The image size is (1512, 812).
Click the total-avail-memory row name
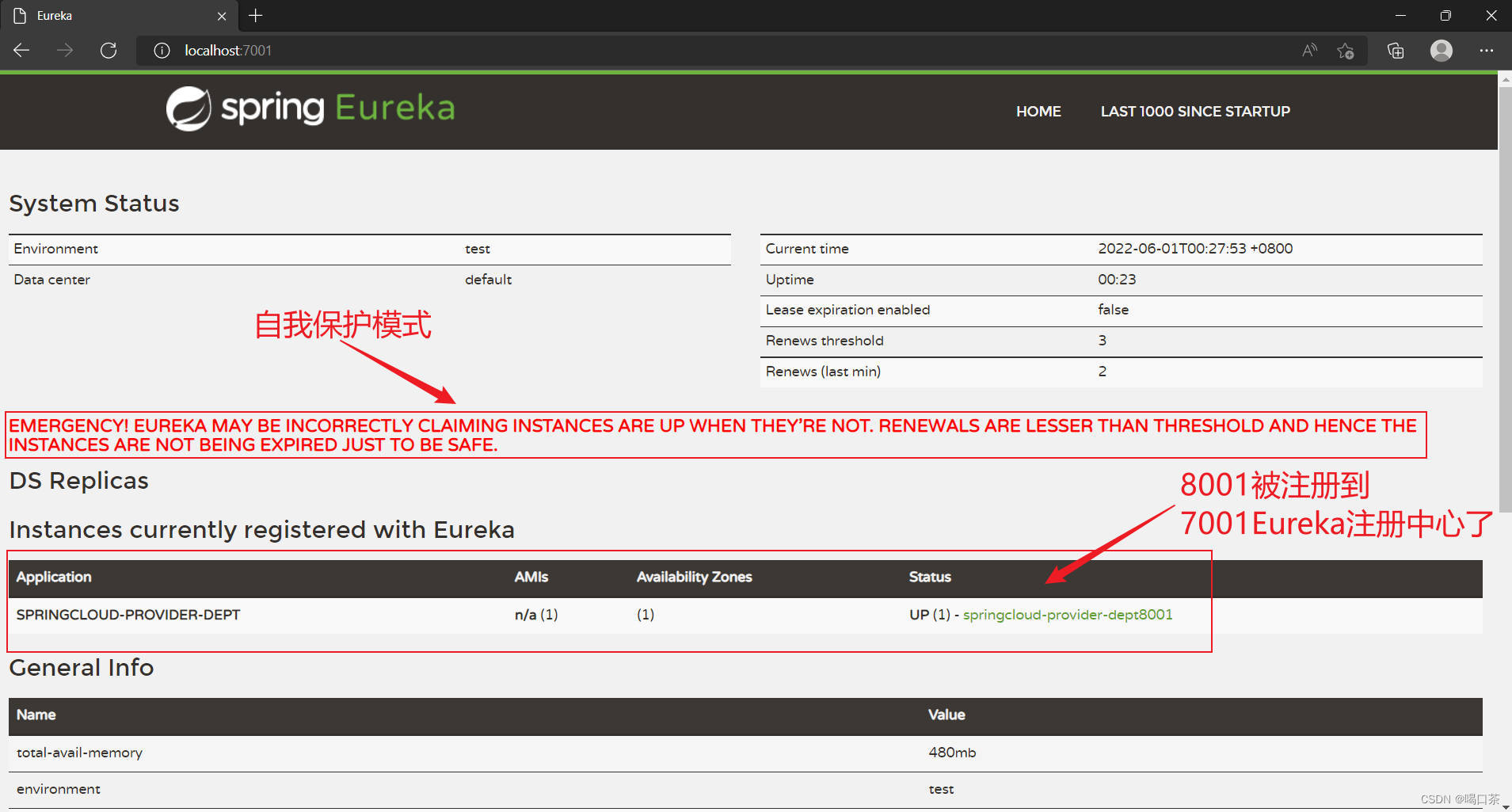[79, 753]
